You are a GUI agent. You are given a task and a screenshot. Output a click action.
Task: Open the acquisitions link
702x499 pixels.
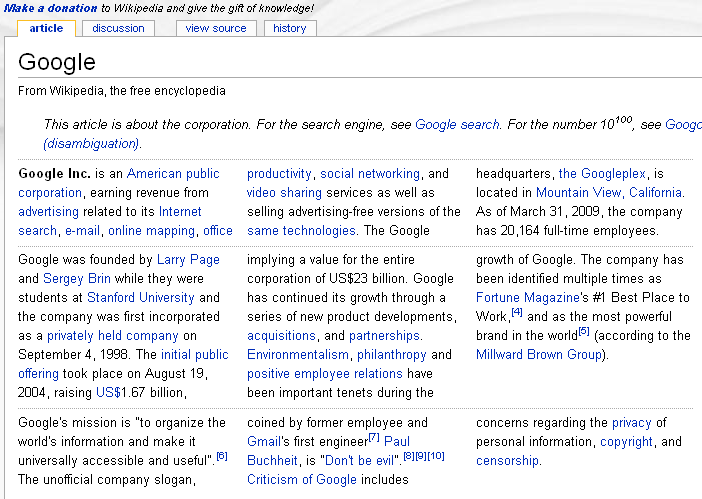pos(282,336)
